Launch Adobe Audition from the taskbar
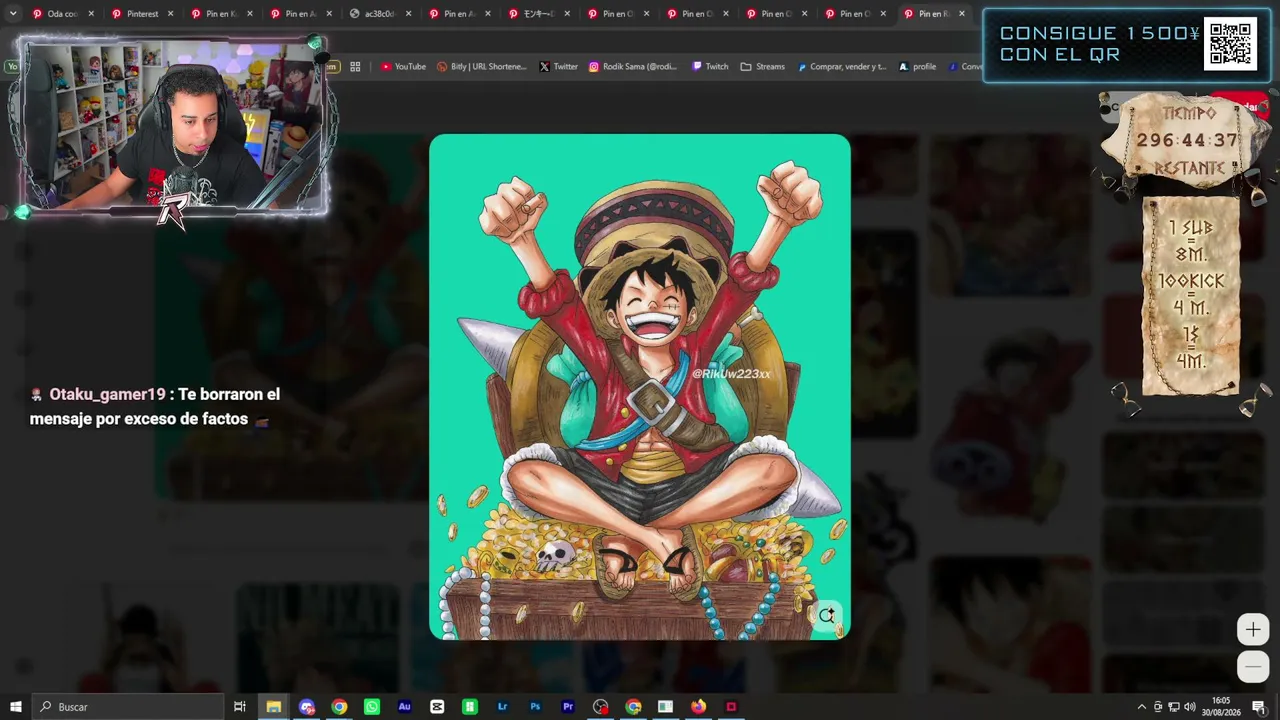The width and height of the screenshot is (1280, 720). point(404,707)
